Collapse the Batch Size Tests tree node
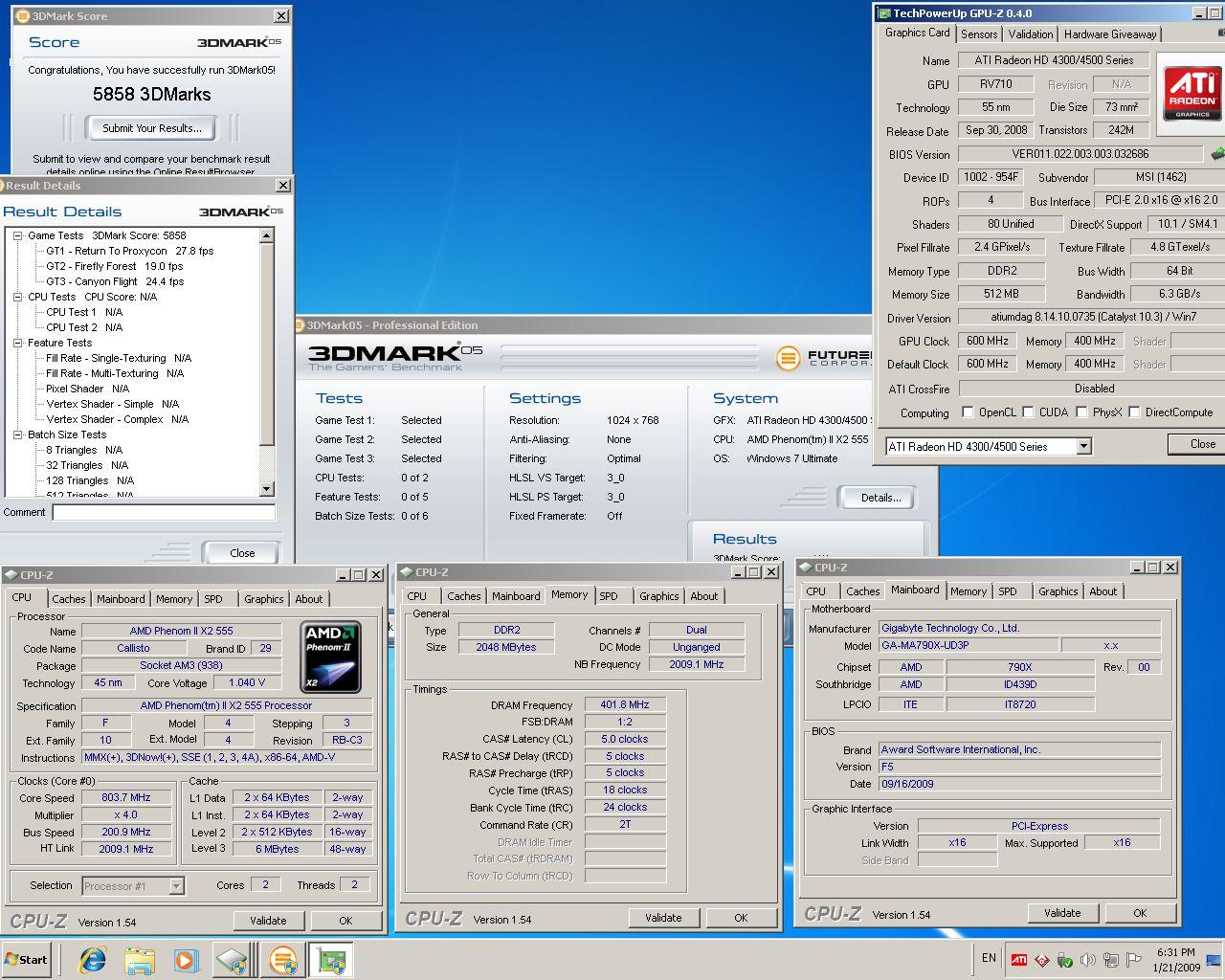Viewport: 1225px width, 980px height. coord(18,434)
